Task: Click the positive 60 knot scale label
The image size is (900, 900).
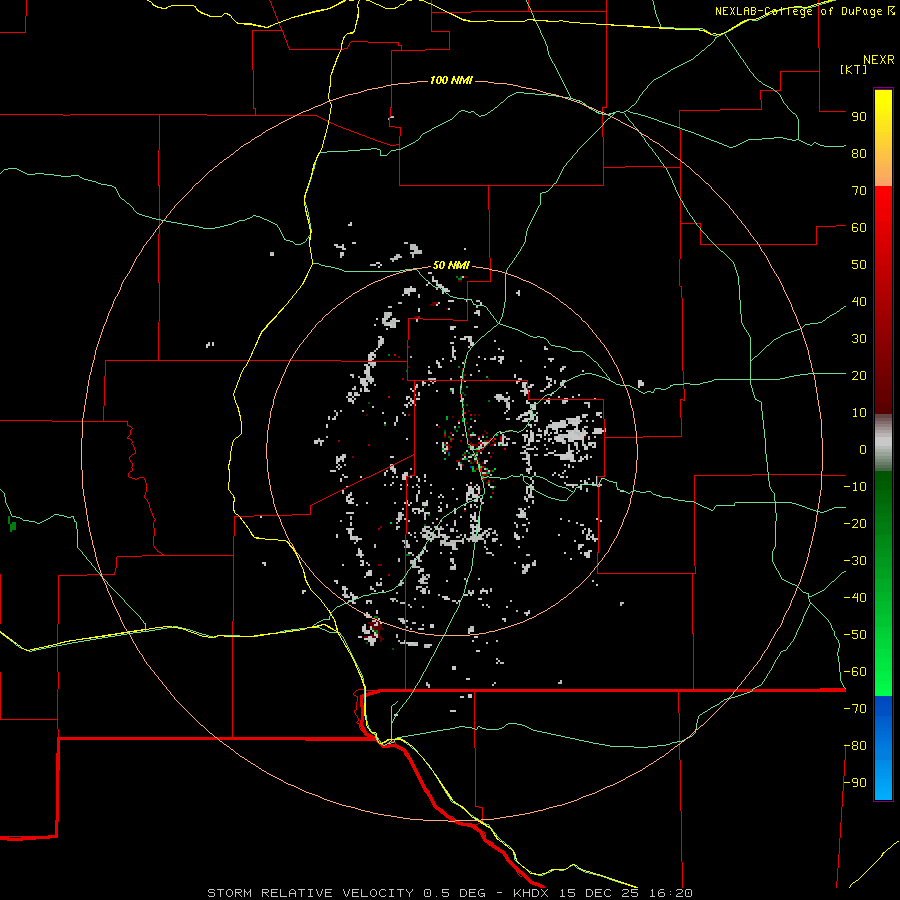Action: tap(859, 227)
